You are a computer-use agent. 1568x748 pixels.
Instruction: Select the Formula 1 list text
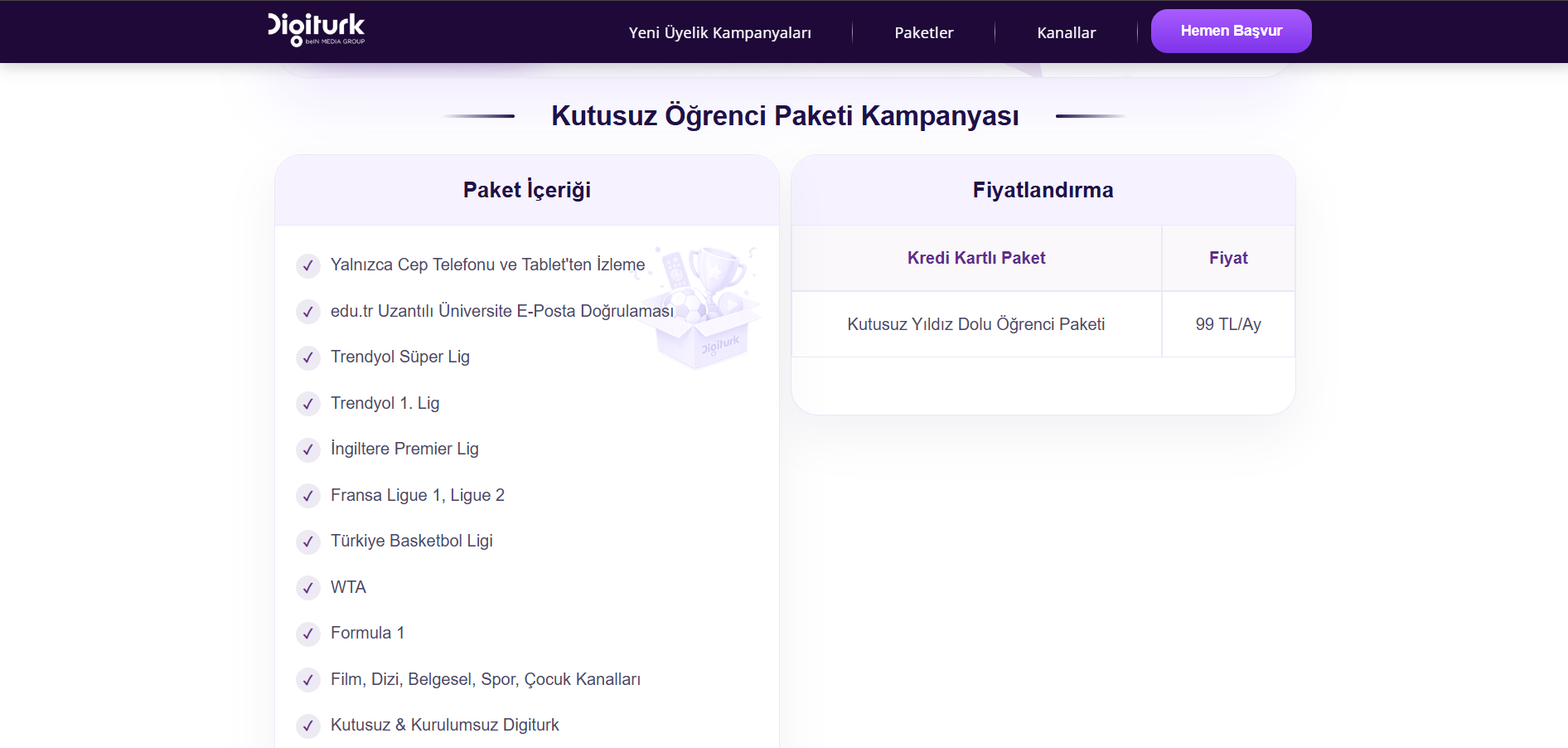367,633
